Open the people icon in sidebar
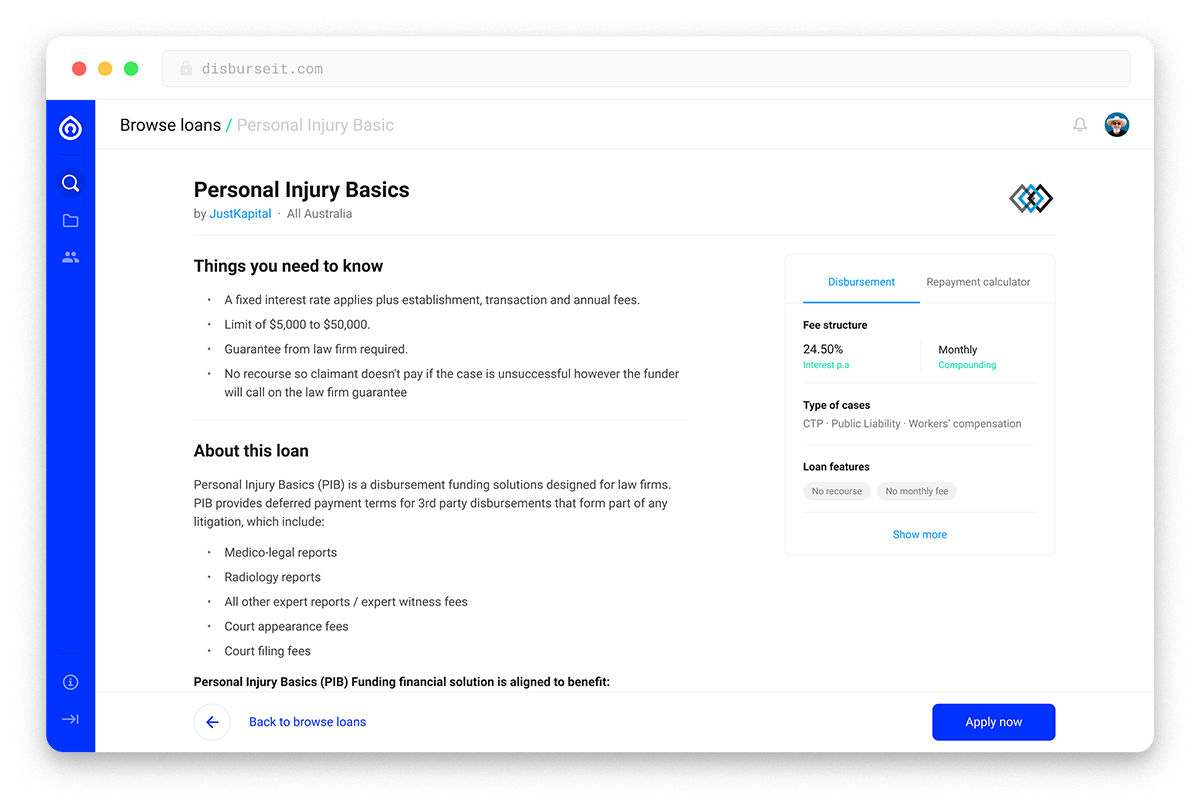 70,257
